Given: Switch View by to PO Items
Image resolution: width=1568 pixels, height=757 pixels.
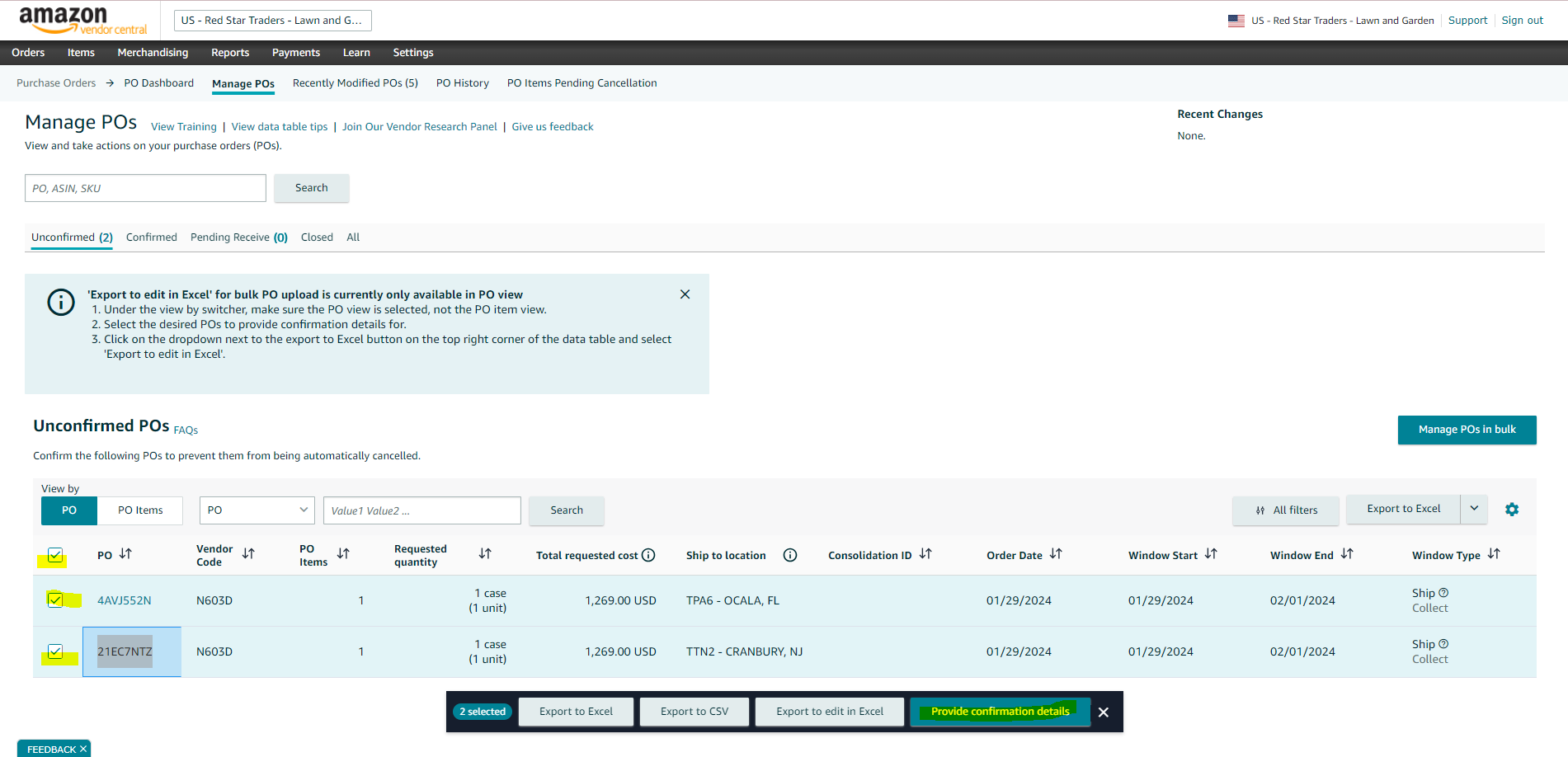Looking at the screenshot, I should tap(140, 510).
